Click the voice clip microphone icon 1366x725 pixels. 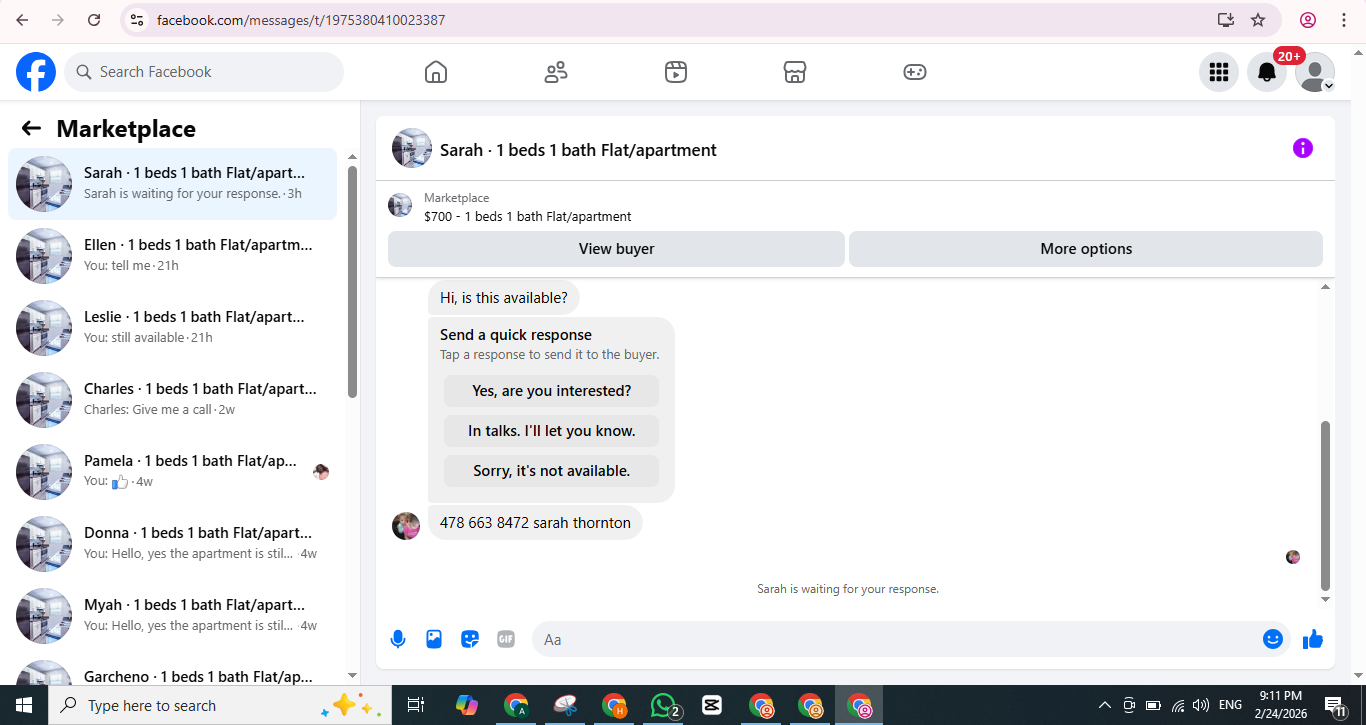click(398, 639)
